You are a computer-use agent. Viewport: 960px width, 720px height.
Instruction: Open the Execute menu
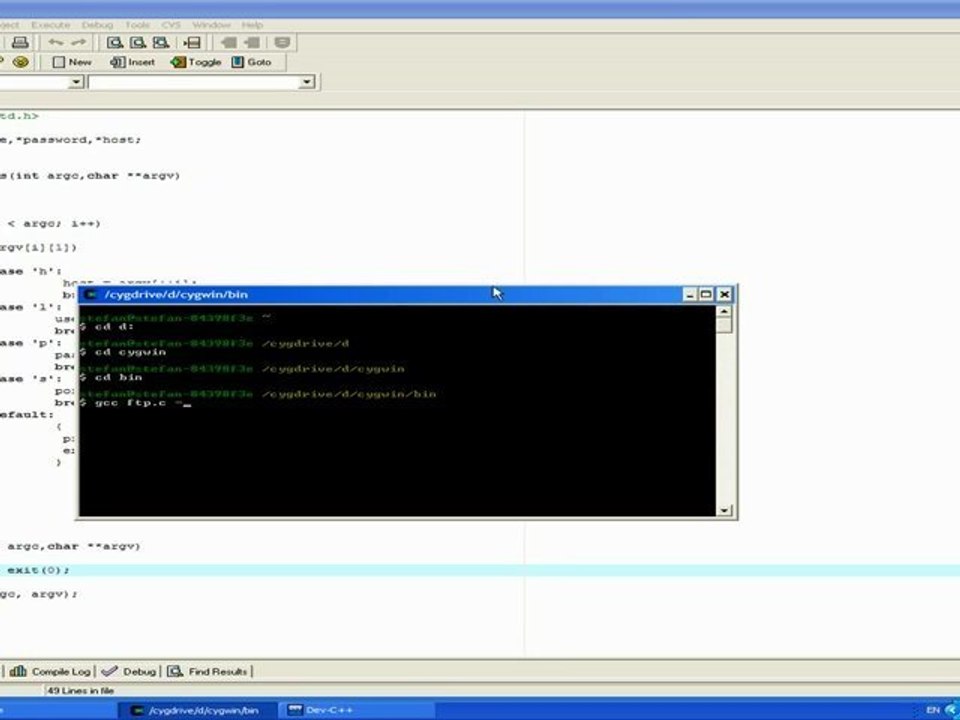51,25
